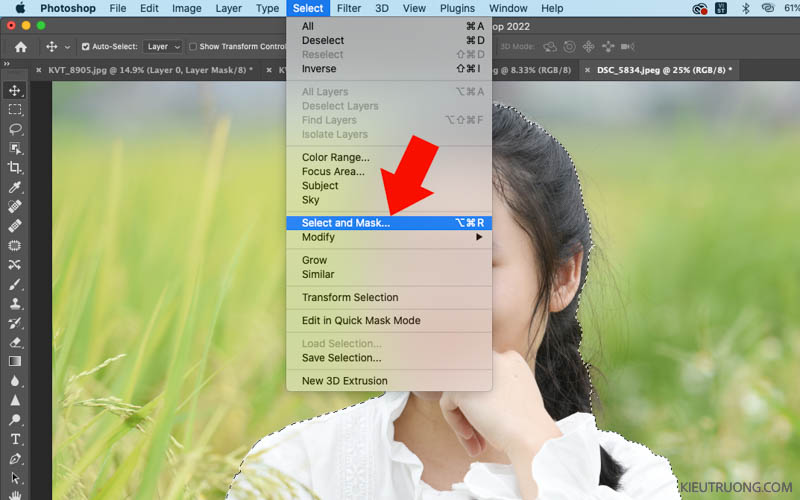This screenshot has height=500, width=800.
Task: Select the Object Selection tool
Action: pyautogui.click(x=15, y=148)
